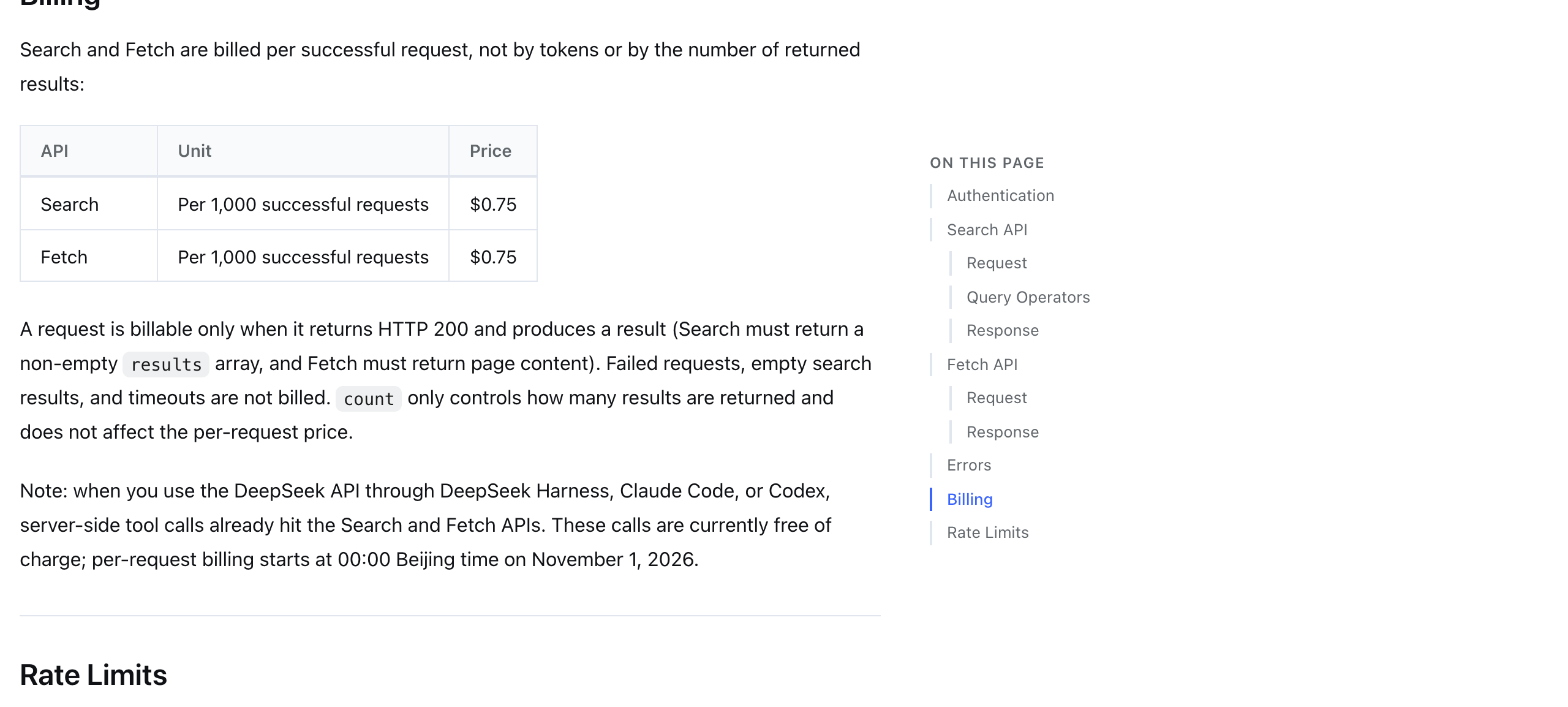Jump to Search API in page outline
The image size is (1568, 707).
click(987, 230)
